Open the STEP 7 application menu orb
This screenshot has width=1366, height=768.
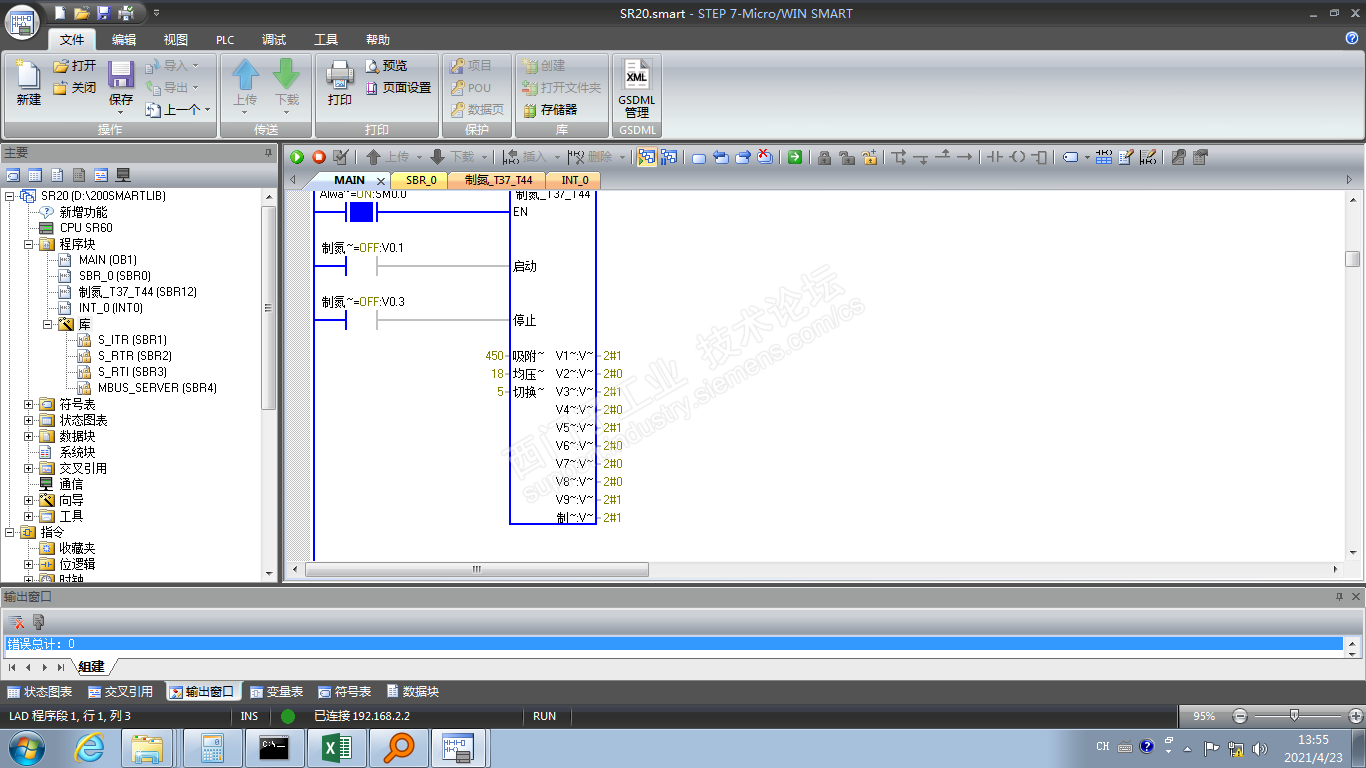coord(21,22)
